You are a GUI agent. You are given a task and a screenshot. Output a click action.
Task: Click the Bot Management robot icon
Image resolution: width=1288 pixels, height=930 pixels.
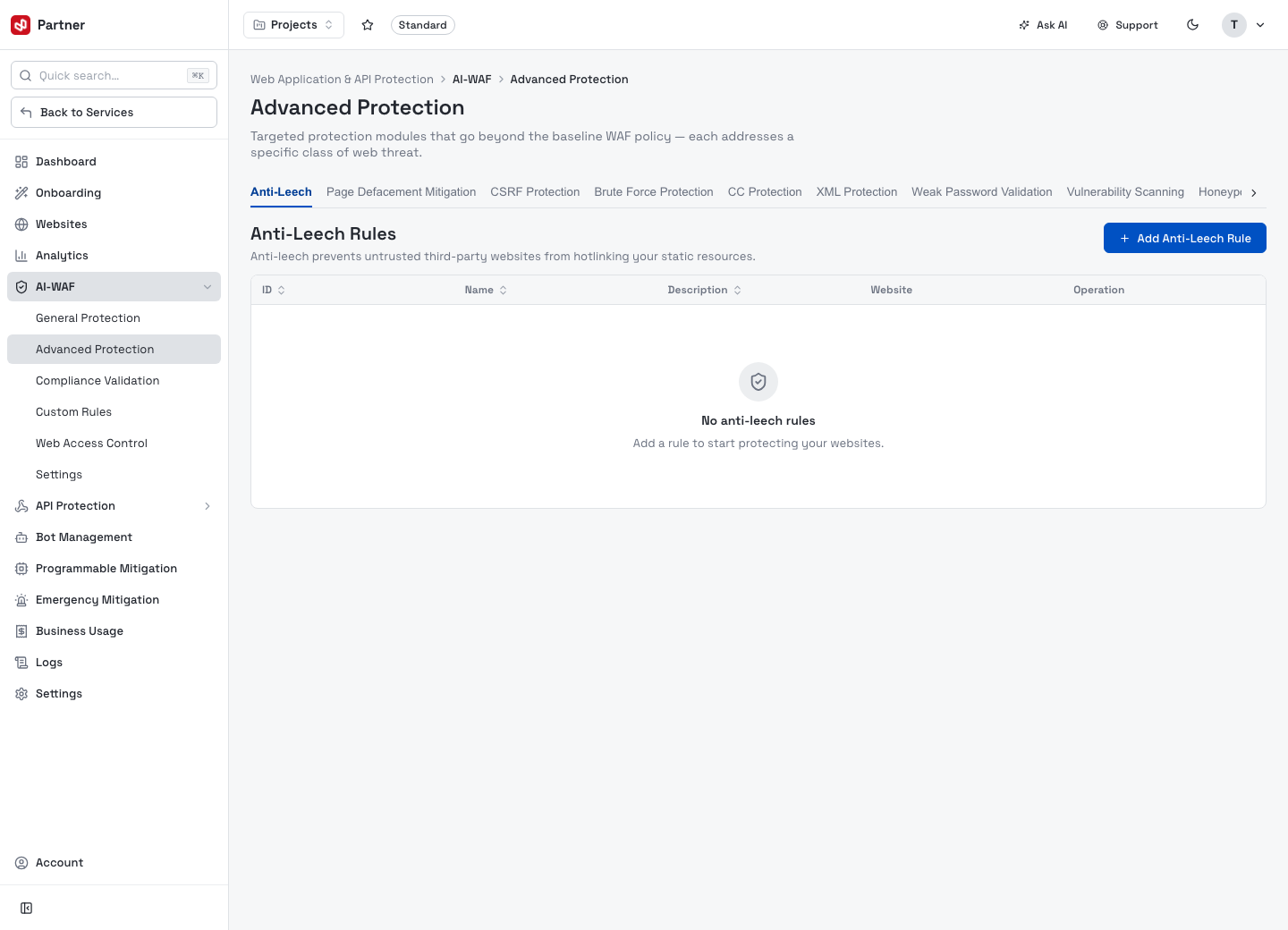click(x=21, y=537)
